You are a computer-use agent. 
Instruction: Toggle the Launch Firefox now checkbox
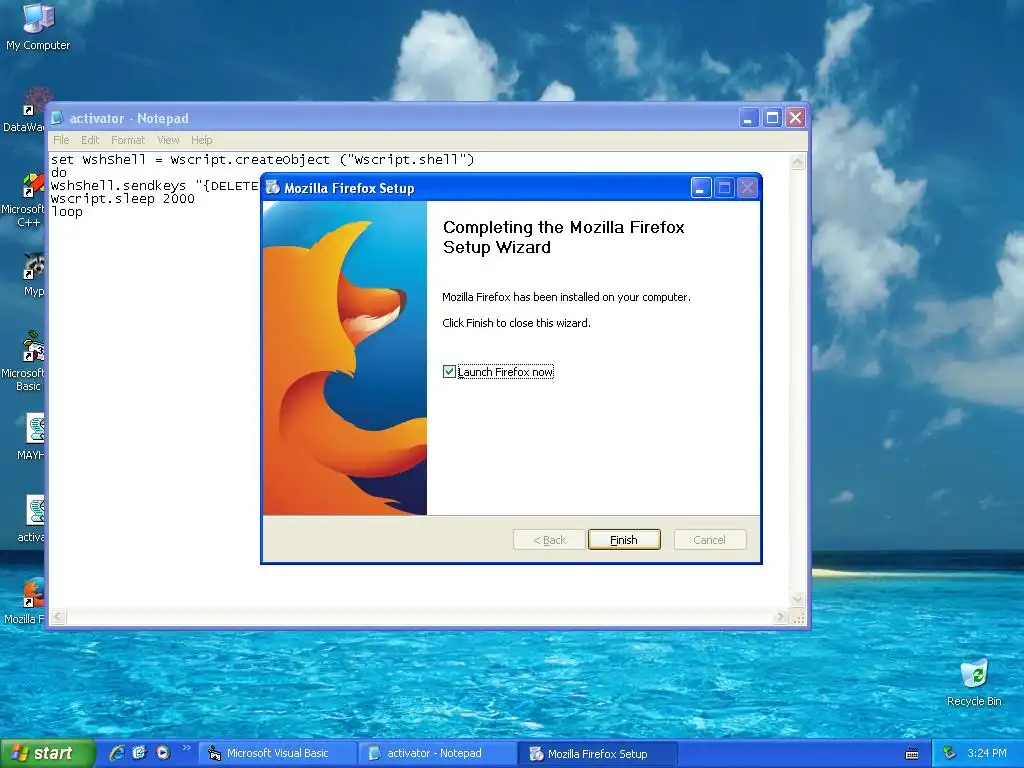coord(449,372)
